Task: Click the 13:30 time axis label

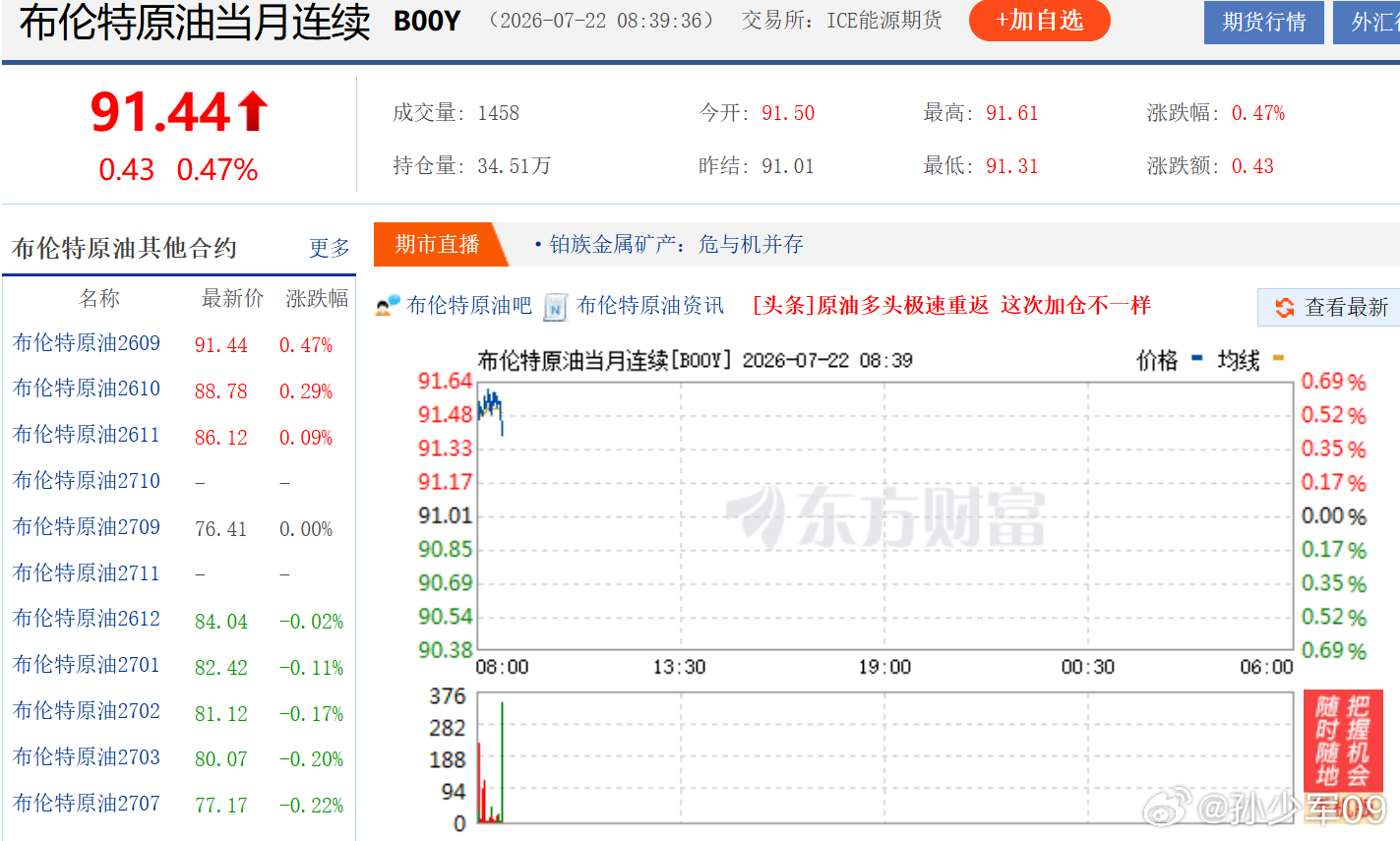Action: 679,667
